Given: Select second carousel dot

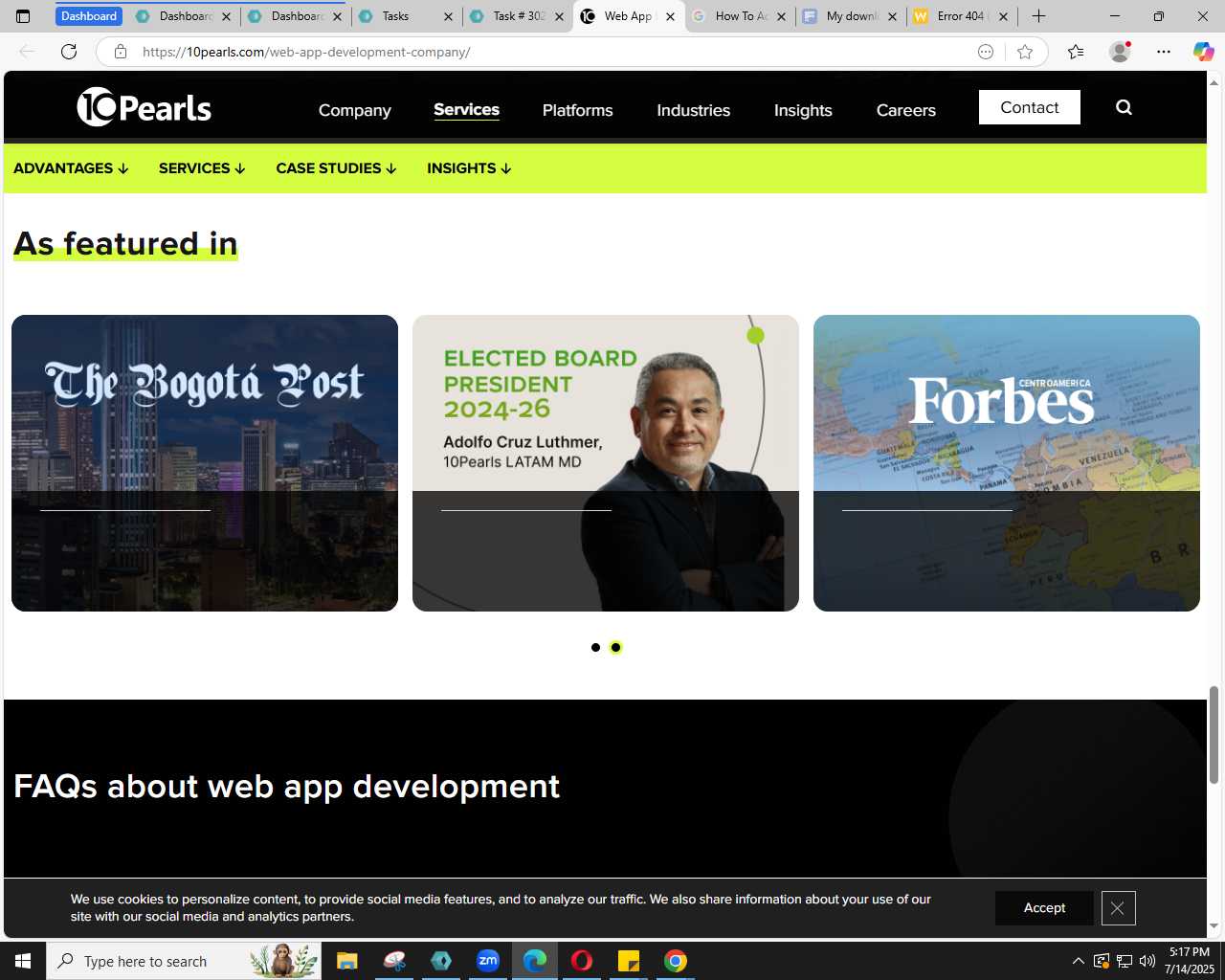Looking at the screenshot, I should click(x=615, y=648).
